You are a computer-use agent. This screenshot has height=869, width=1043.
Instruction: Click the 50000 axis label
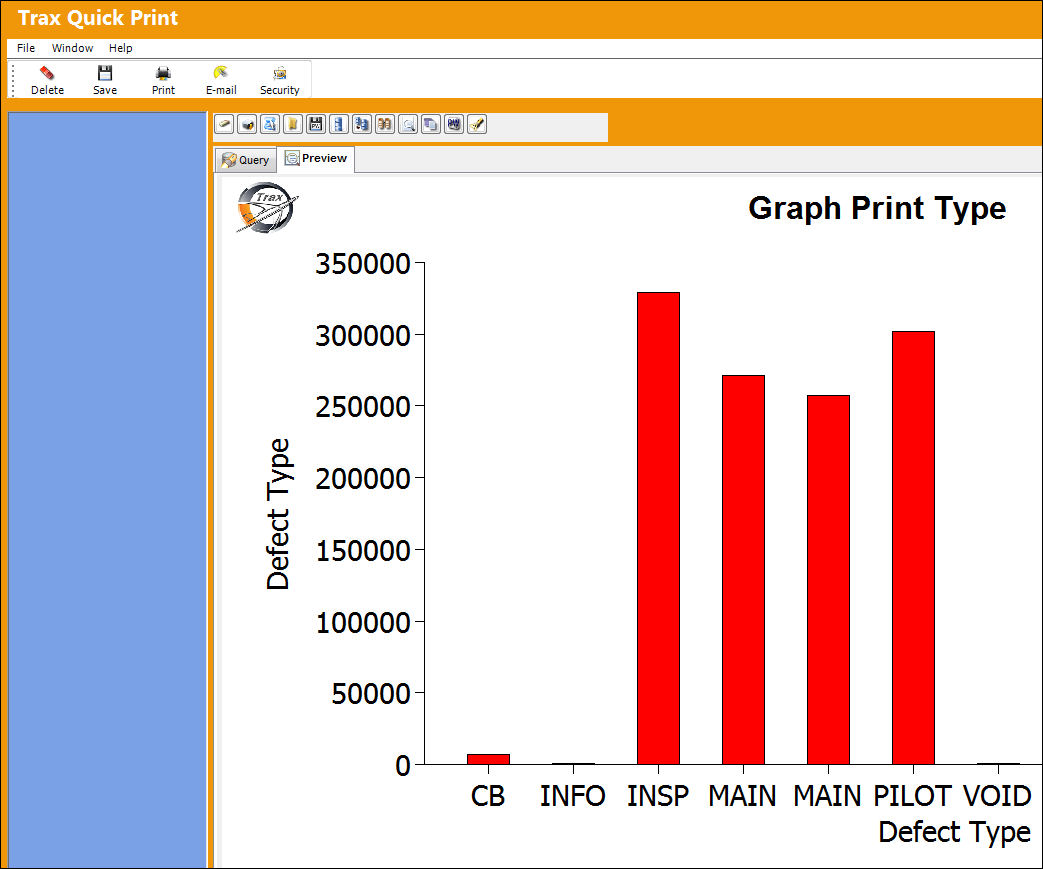click(x=371, y=693)
